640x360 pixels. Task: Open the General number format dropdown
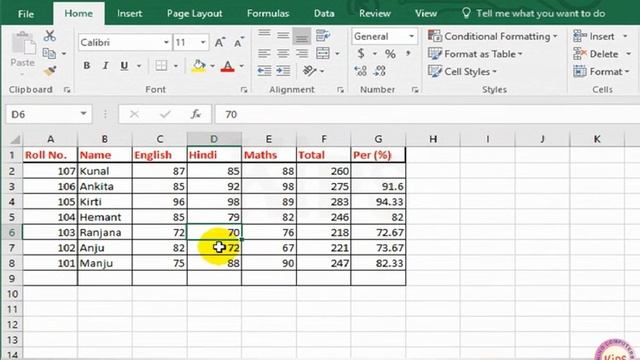click(411, 36)
